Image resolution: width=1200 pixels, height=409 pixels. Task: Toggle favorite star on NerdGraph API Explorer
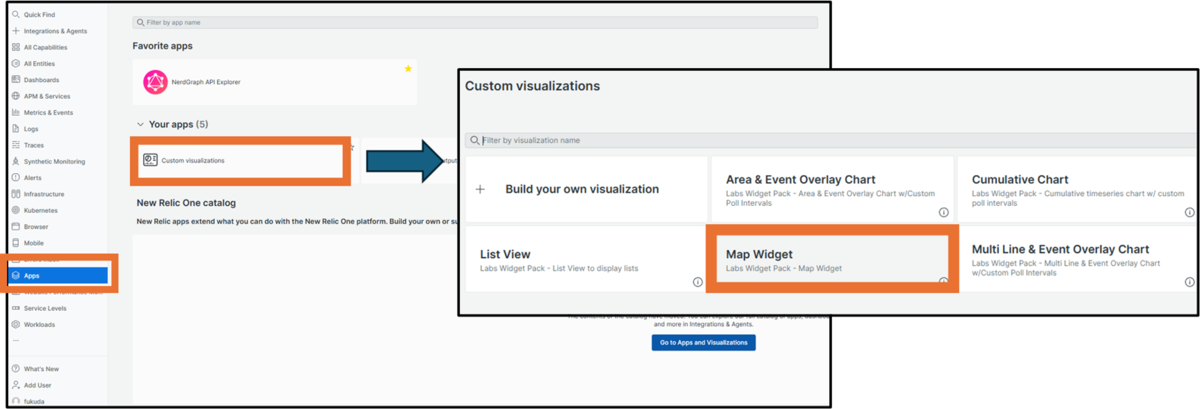click(408, 69)
